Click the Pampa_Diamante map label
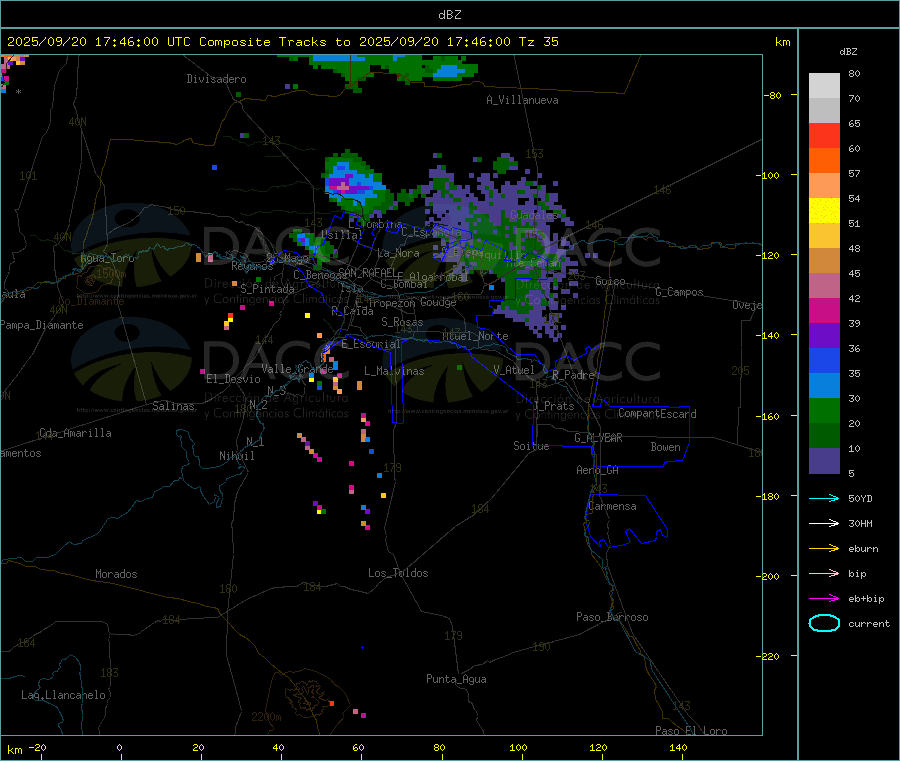 [41, 325]
